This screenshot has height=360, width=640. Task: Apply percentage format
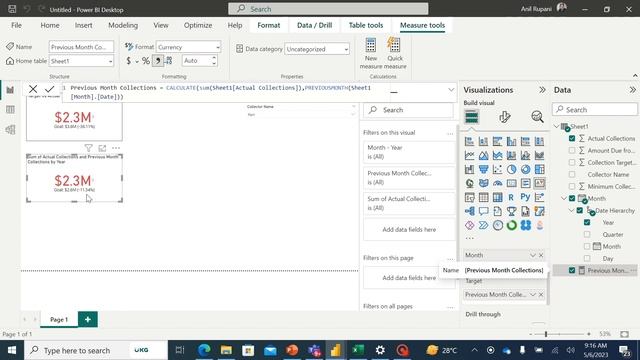146,61
